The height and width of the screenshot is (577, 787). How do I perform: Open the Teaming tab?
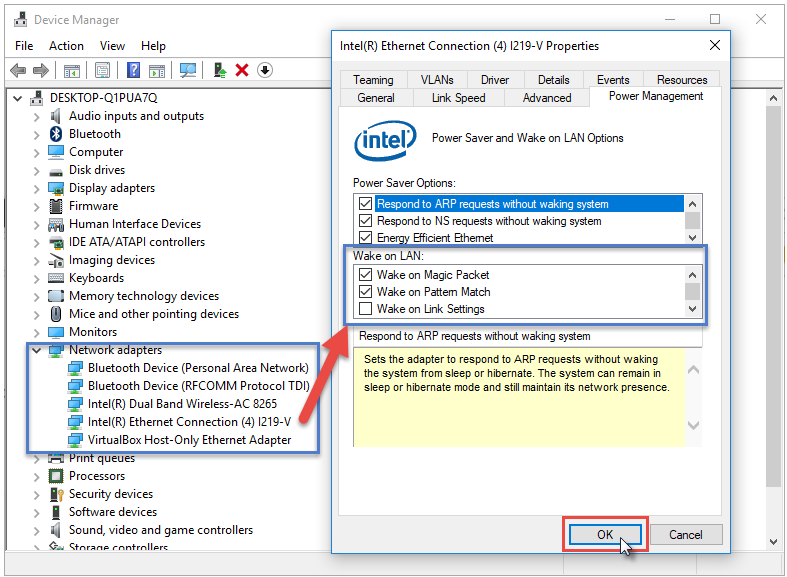tap(373, 80)
